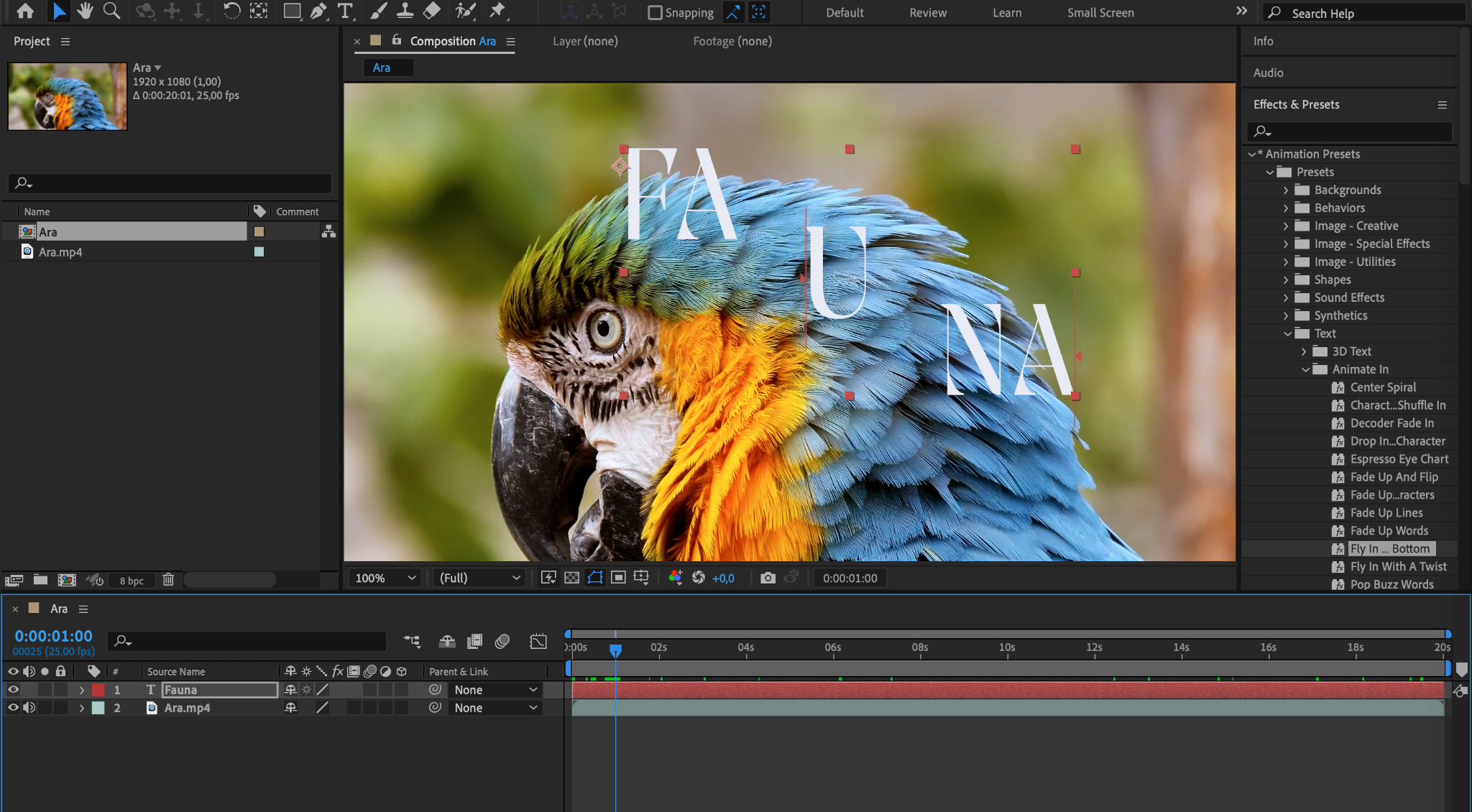Hide the Fauna text layer
Image resolution: width=1472 pixels, height=812 pixels.
(x=13, y=689)
